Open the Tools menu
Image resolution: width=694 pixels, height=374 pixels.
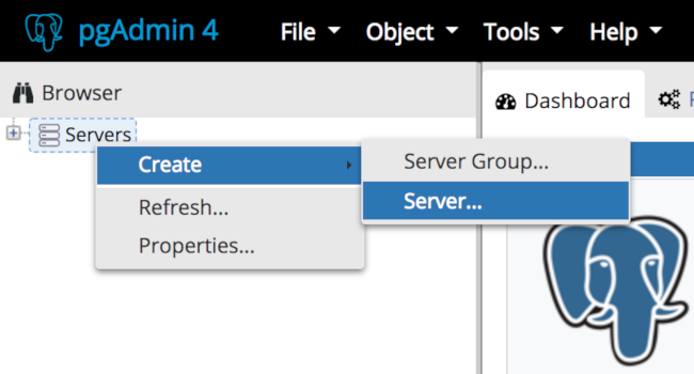click(x=523, y=32)
